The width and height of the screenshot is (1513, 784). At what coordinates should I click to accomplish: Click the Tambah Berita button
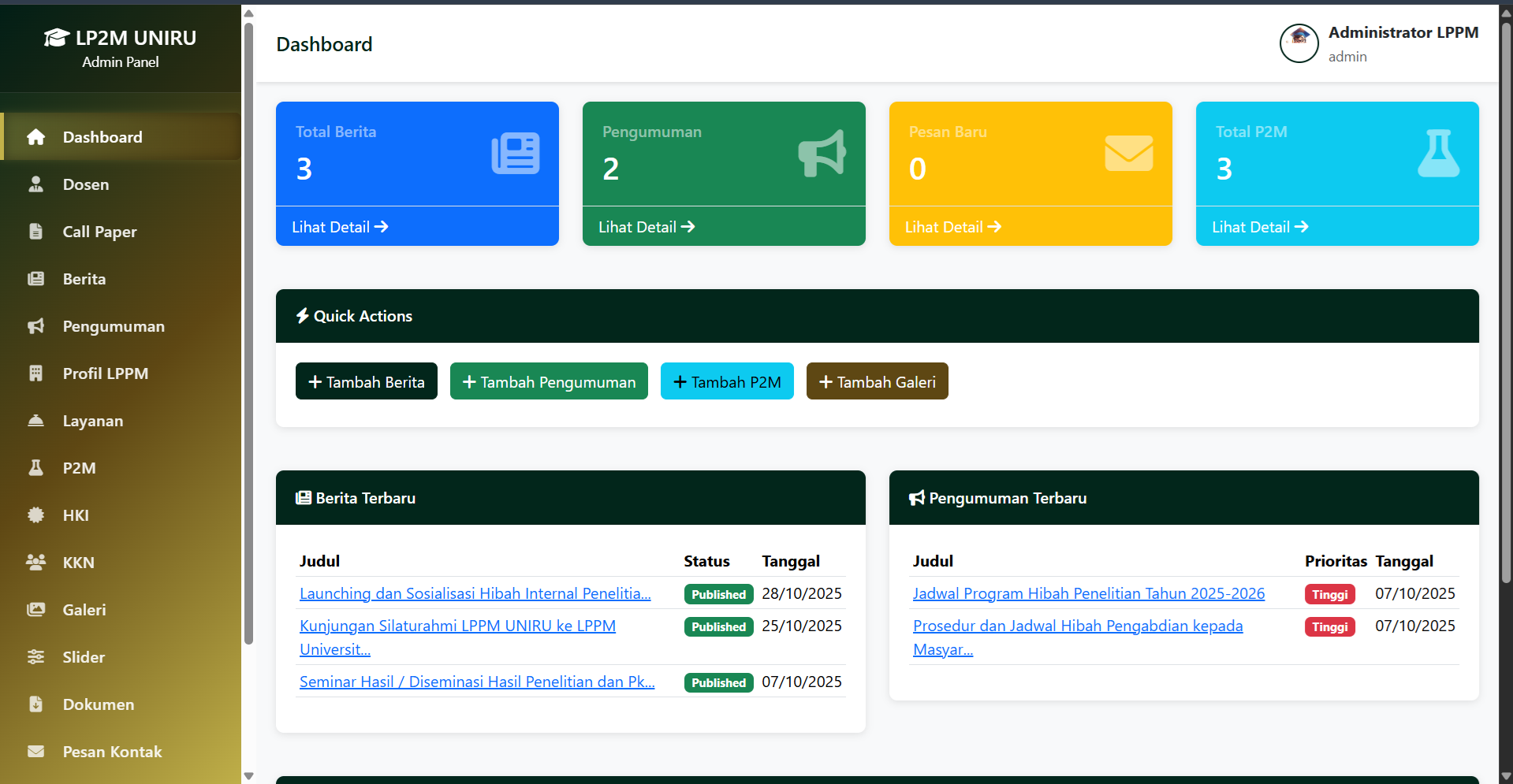(366, 381)
